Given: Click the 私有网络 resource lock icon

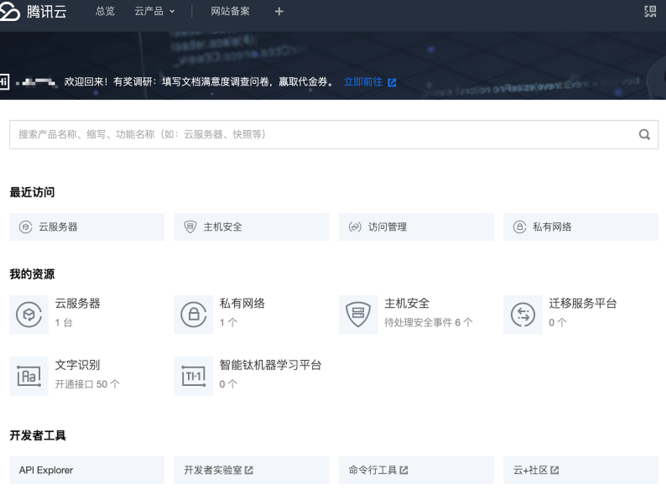Looking at the screenshot, I should coord(194,314).
